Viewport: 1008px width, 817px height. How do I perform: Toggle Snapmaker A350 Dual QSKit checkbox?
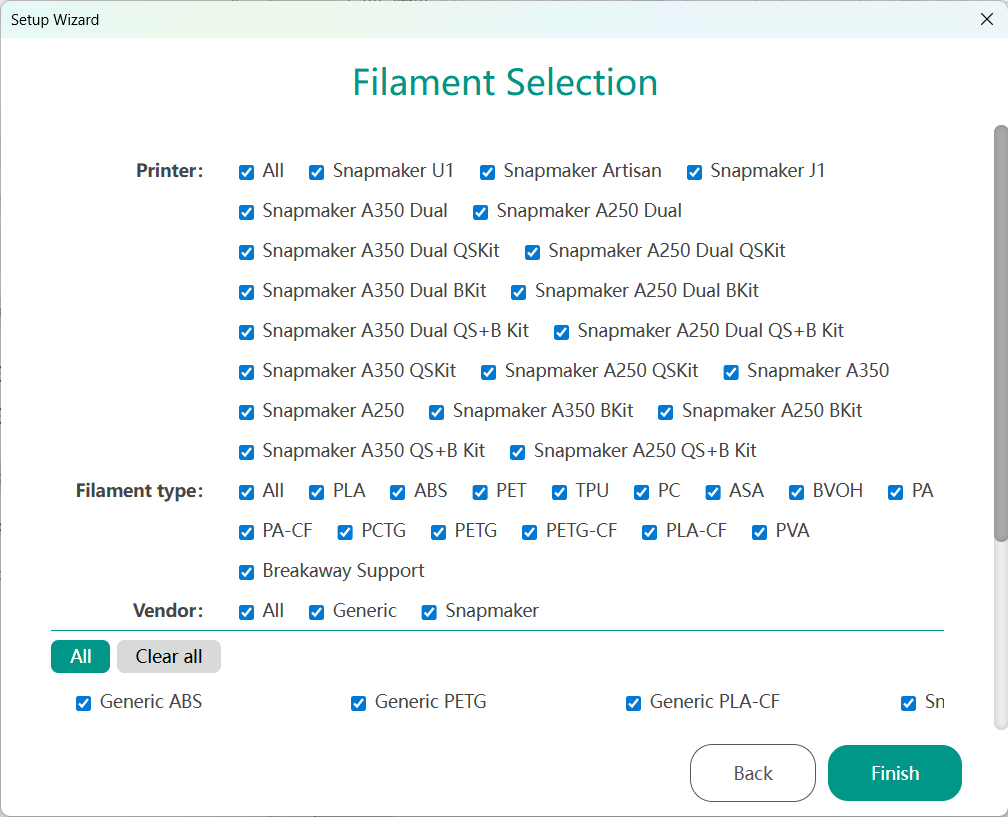tap(247, 252)
